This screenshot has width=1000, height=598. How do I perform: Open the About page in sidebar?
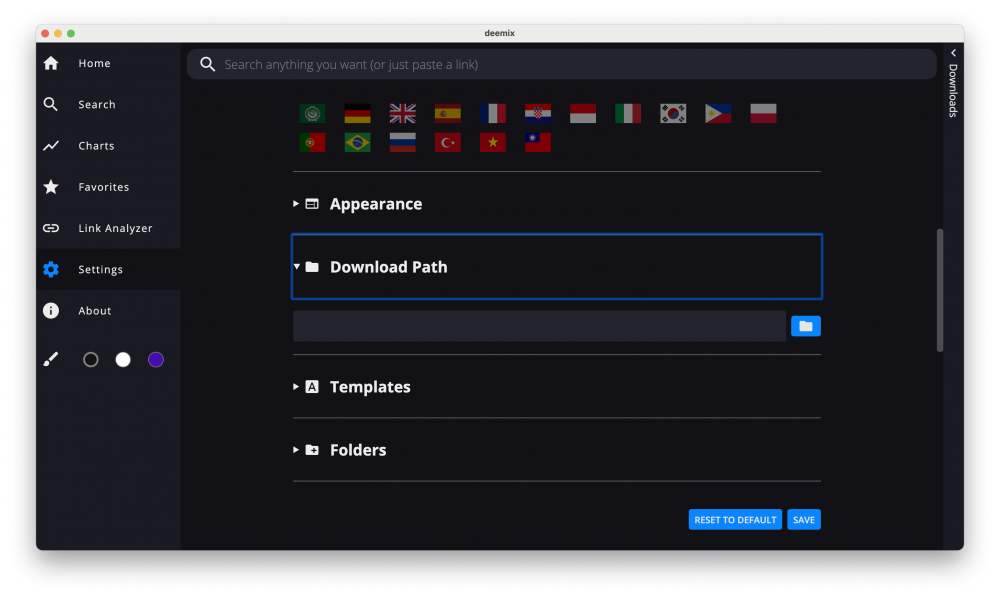94,311
